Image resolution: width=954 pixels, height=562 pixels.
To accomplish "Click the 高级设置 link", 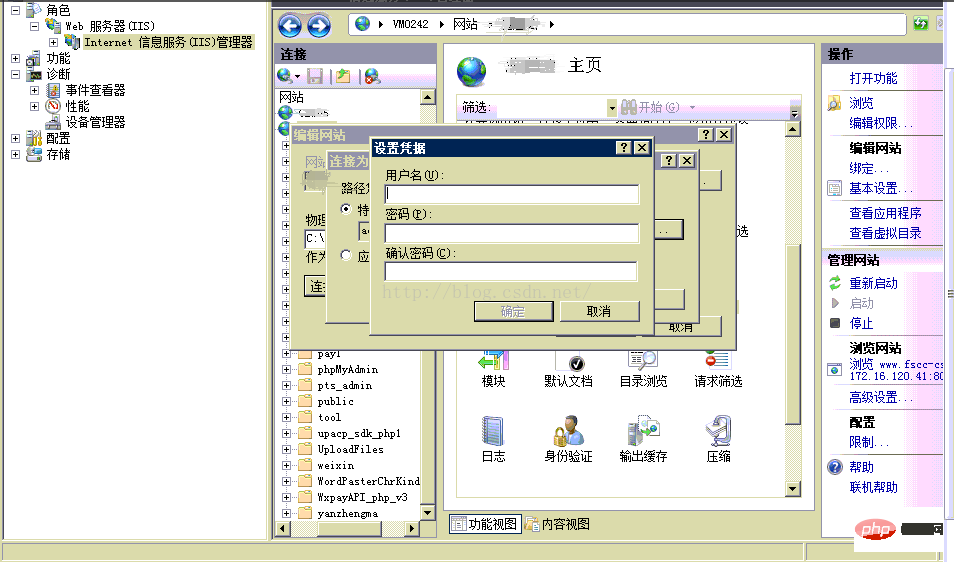I will click(880, 397).
